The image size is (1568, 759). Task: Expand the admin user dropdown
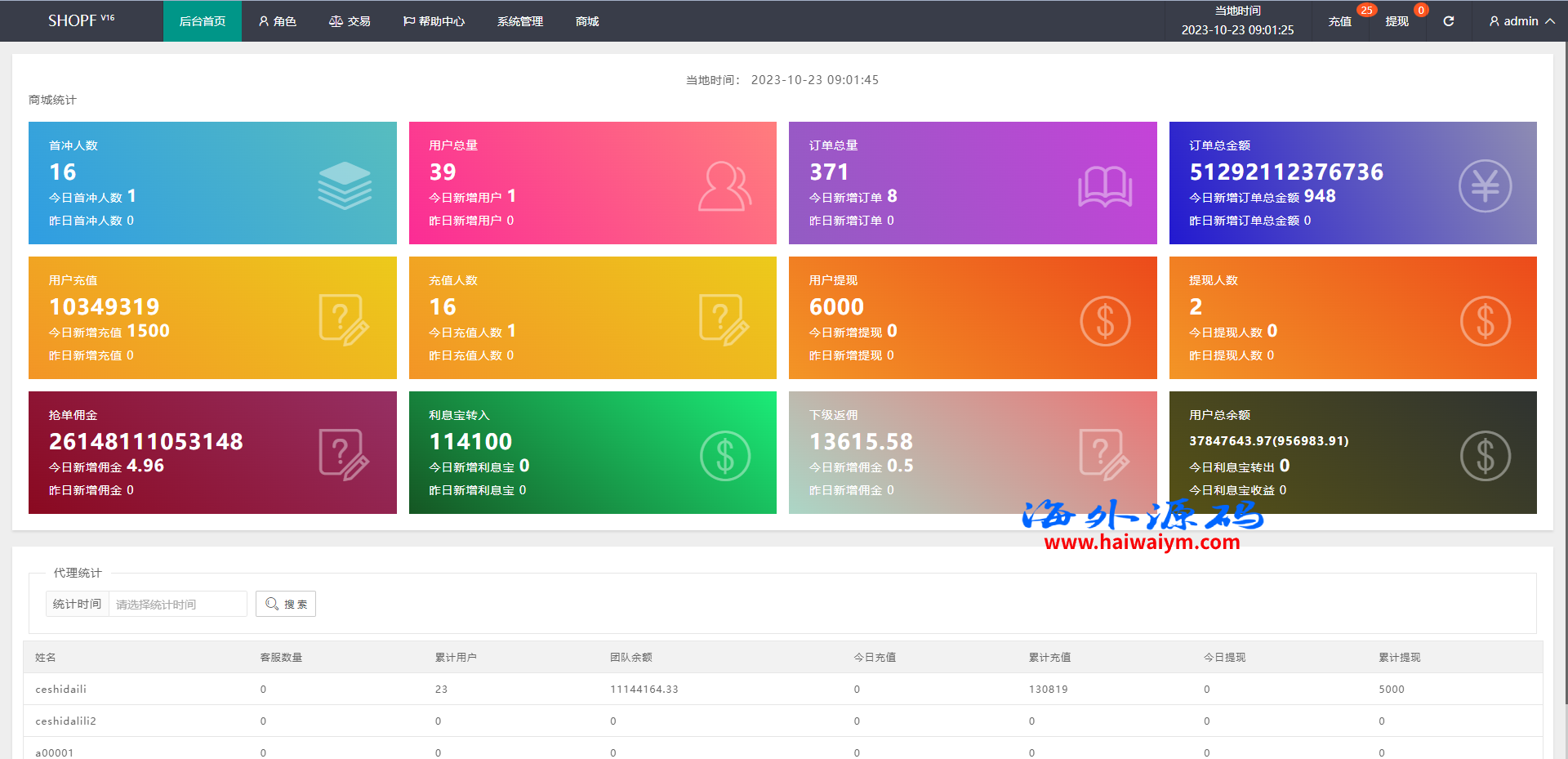[1521, 21]
